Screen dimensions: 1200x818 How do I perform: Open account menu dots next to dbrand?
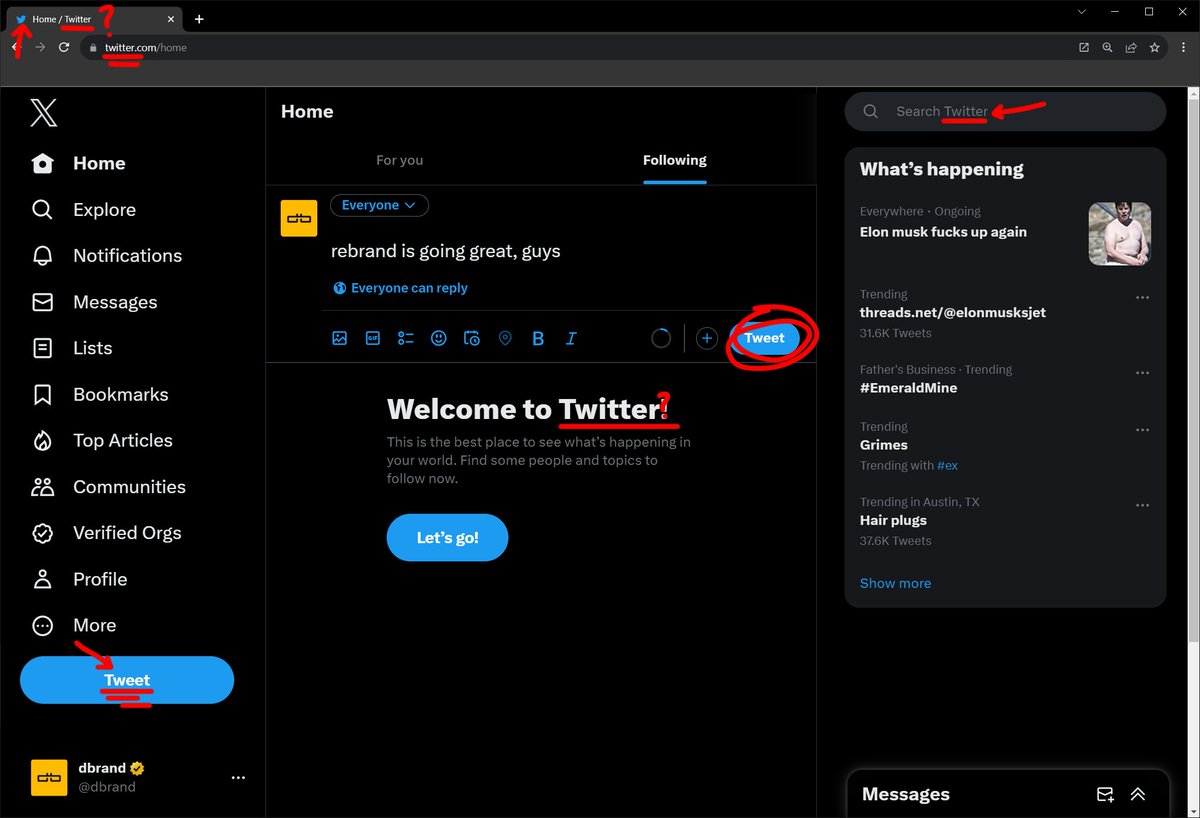coord(238,777)
